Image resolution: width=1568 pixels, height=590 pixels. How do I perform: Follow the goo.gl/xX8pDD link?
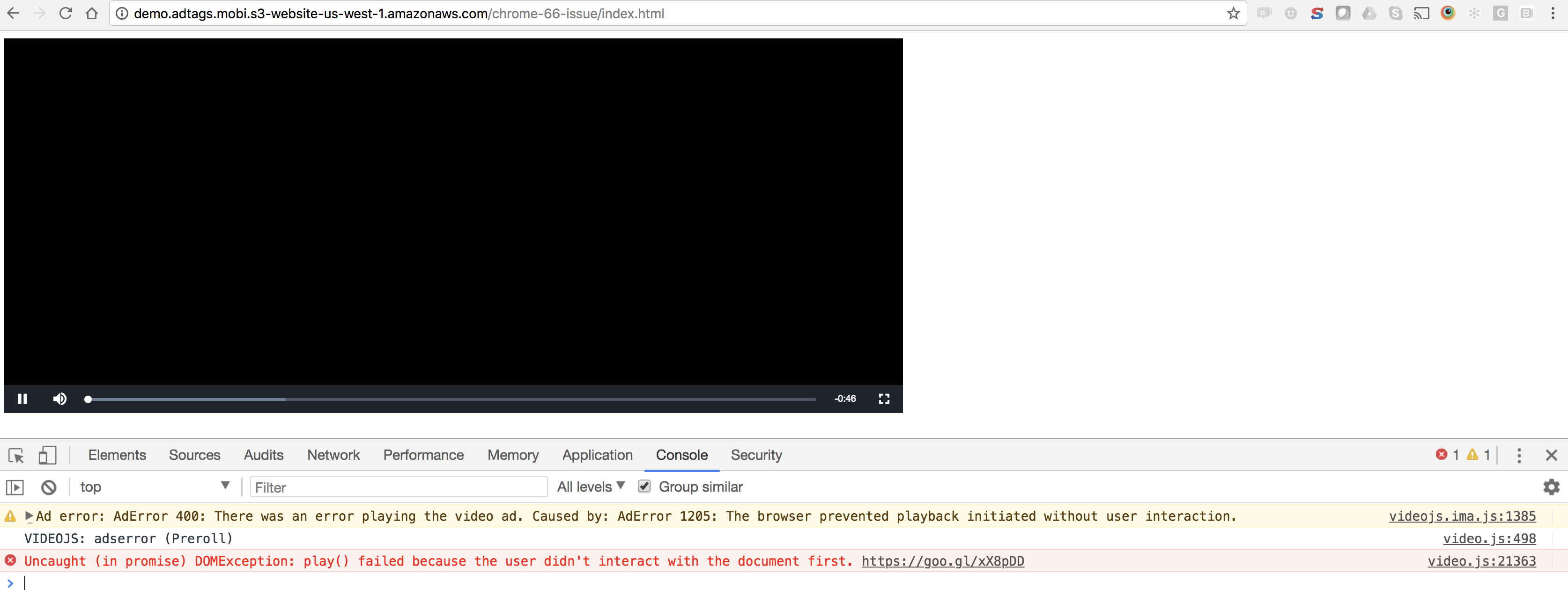click(x=942, y=561)
